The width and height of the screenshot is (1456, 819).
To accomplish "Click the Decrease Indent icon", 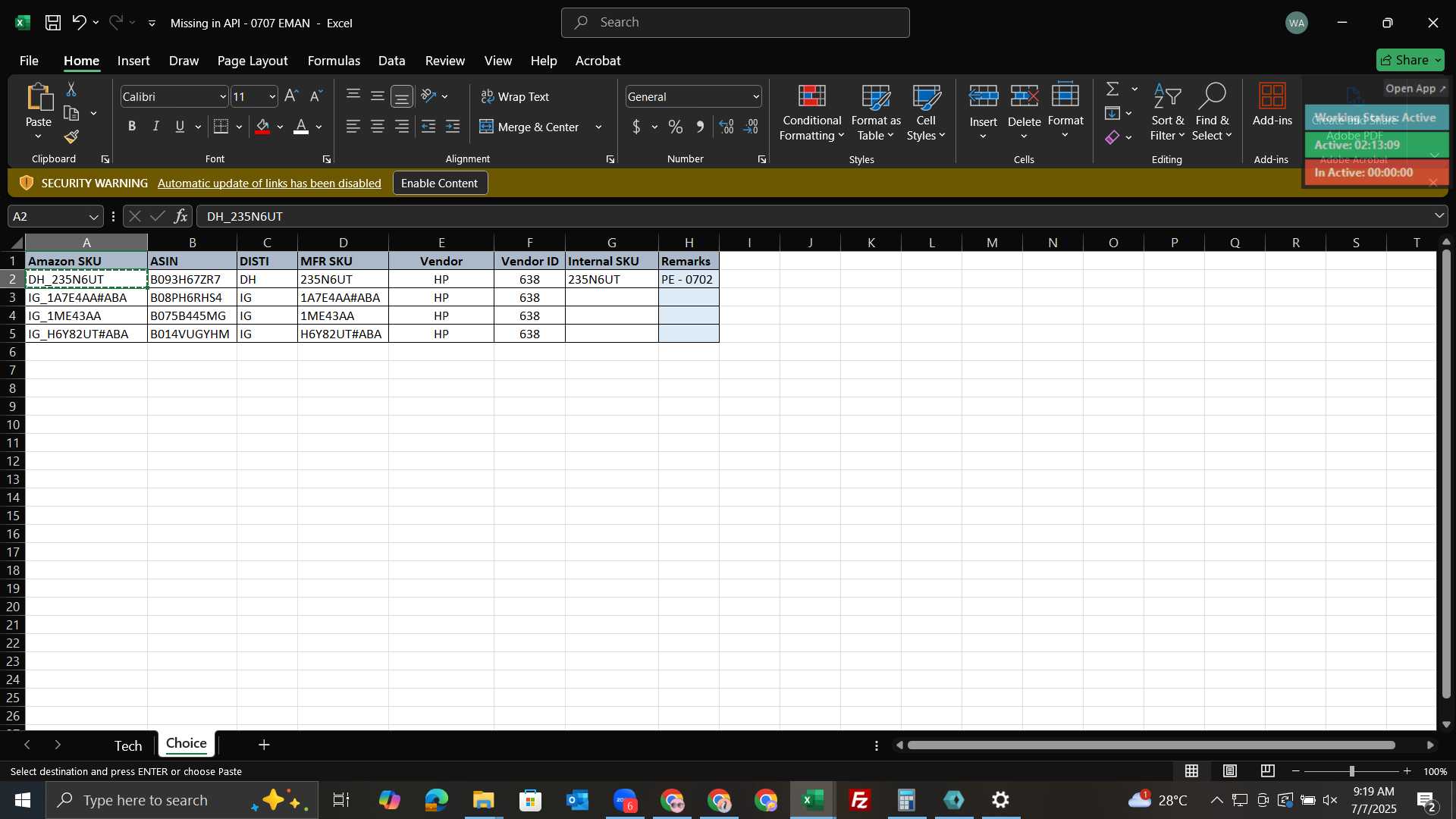I will (428, 127).
